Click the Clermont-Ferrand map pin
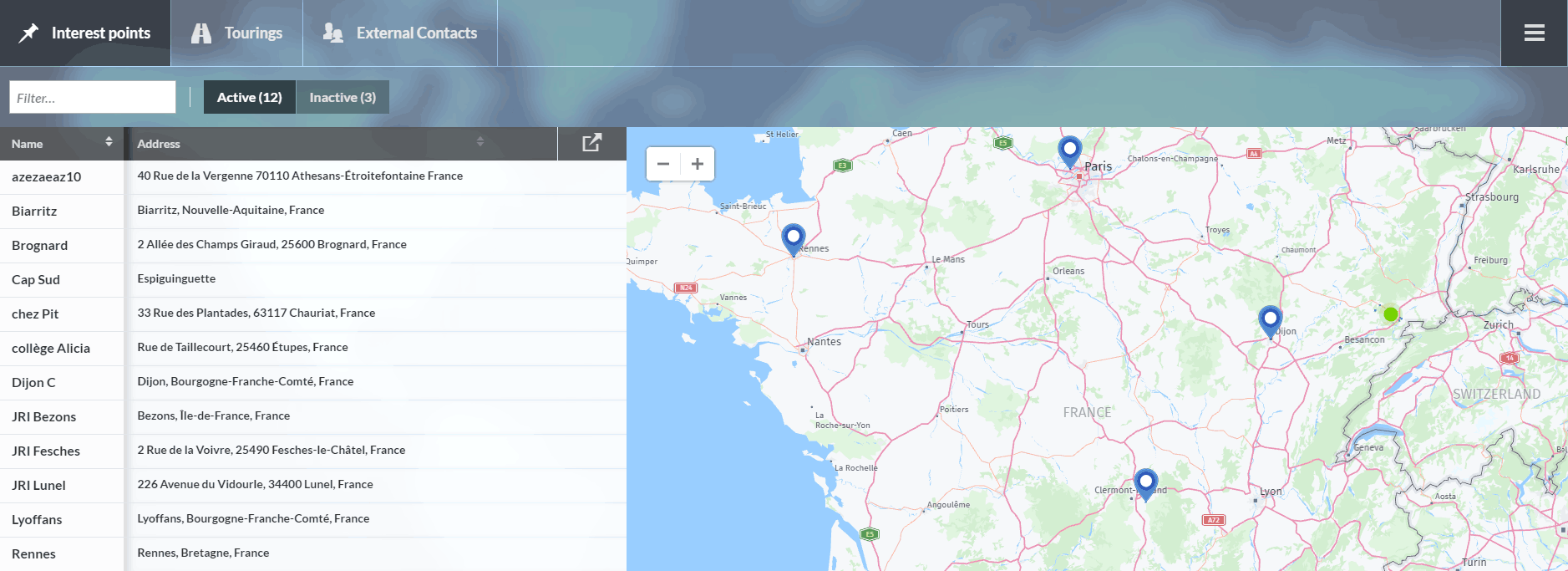 coord(1145,483)
